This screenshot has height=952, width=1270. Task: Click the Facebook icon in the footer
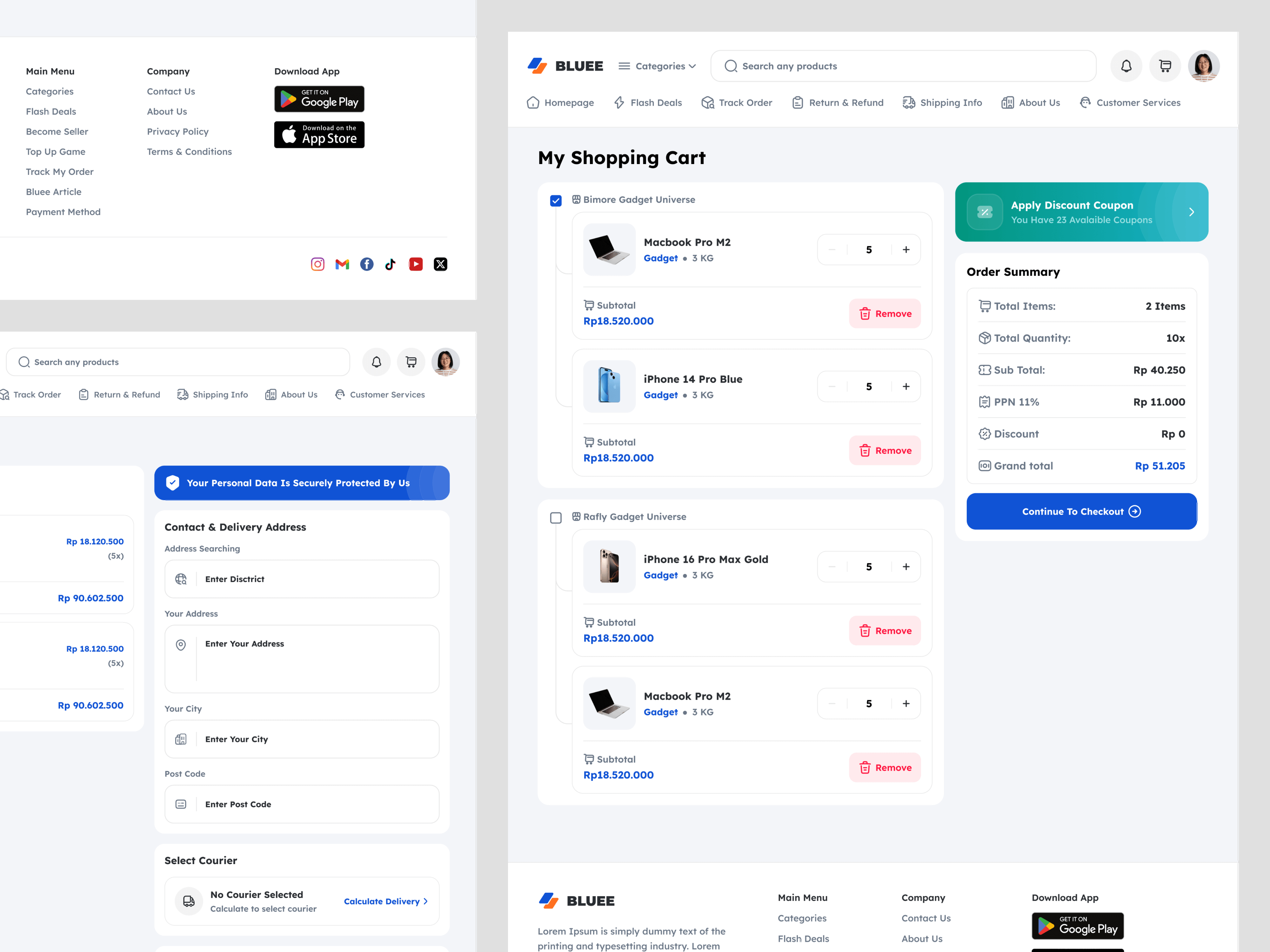point(367,264)
